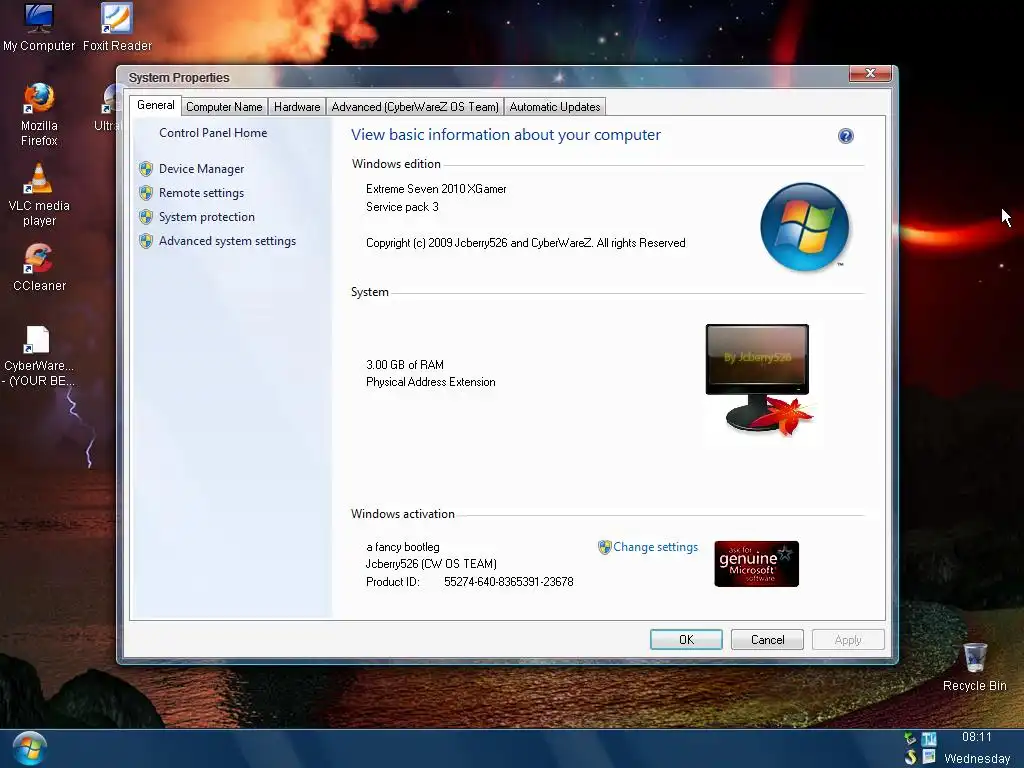Confirm with the OK button
Viewport: 1024px width, 768px height.
click(686, 640)
